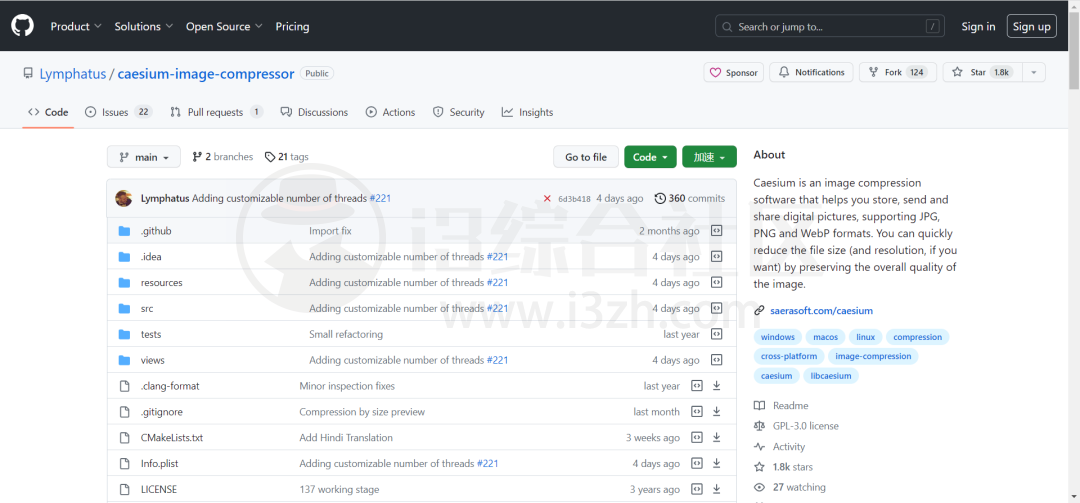Open code view icon for src row
This screenshot has width=1080, height=503.
point(716,308)
